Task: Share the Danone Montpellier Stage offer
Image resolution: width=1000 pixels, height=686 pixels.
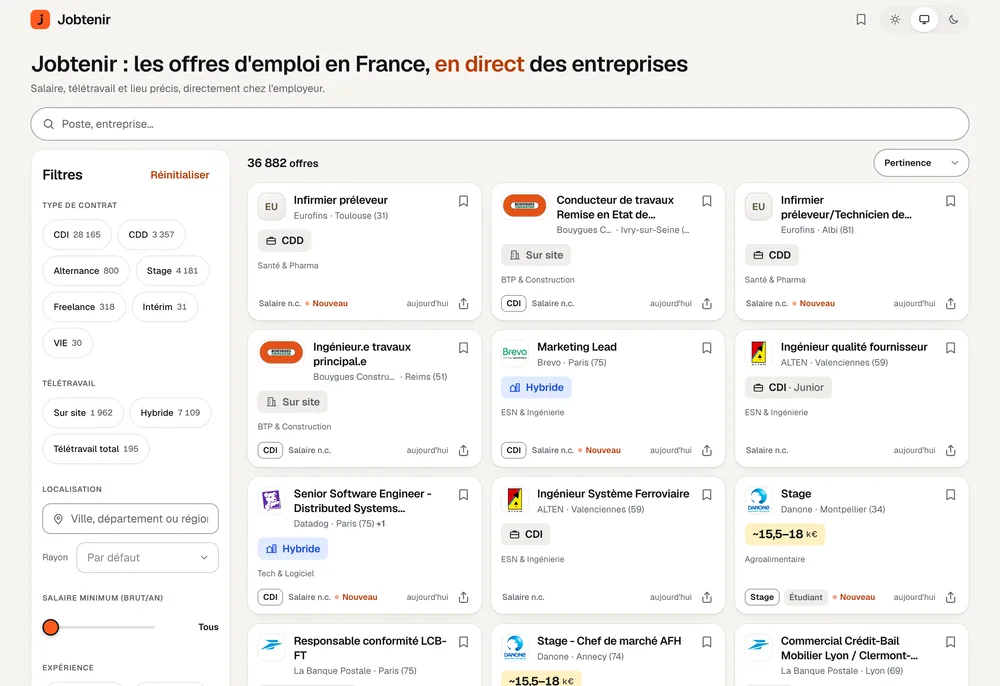Action: [950, 597]
